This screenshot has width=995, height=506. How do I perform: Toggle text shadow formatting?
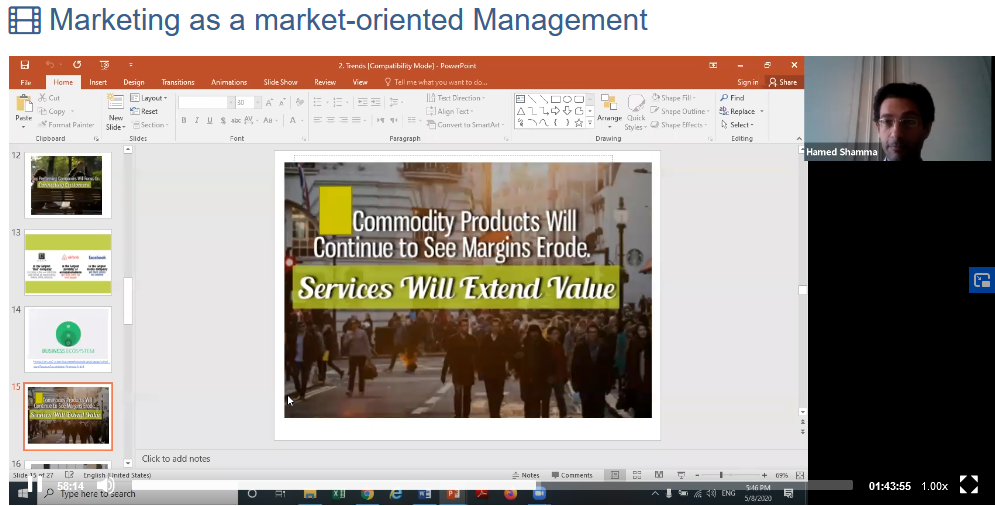(223, 120)
